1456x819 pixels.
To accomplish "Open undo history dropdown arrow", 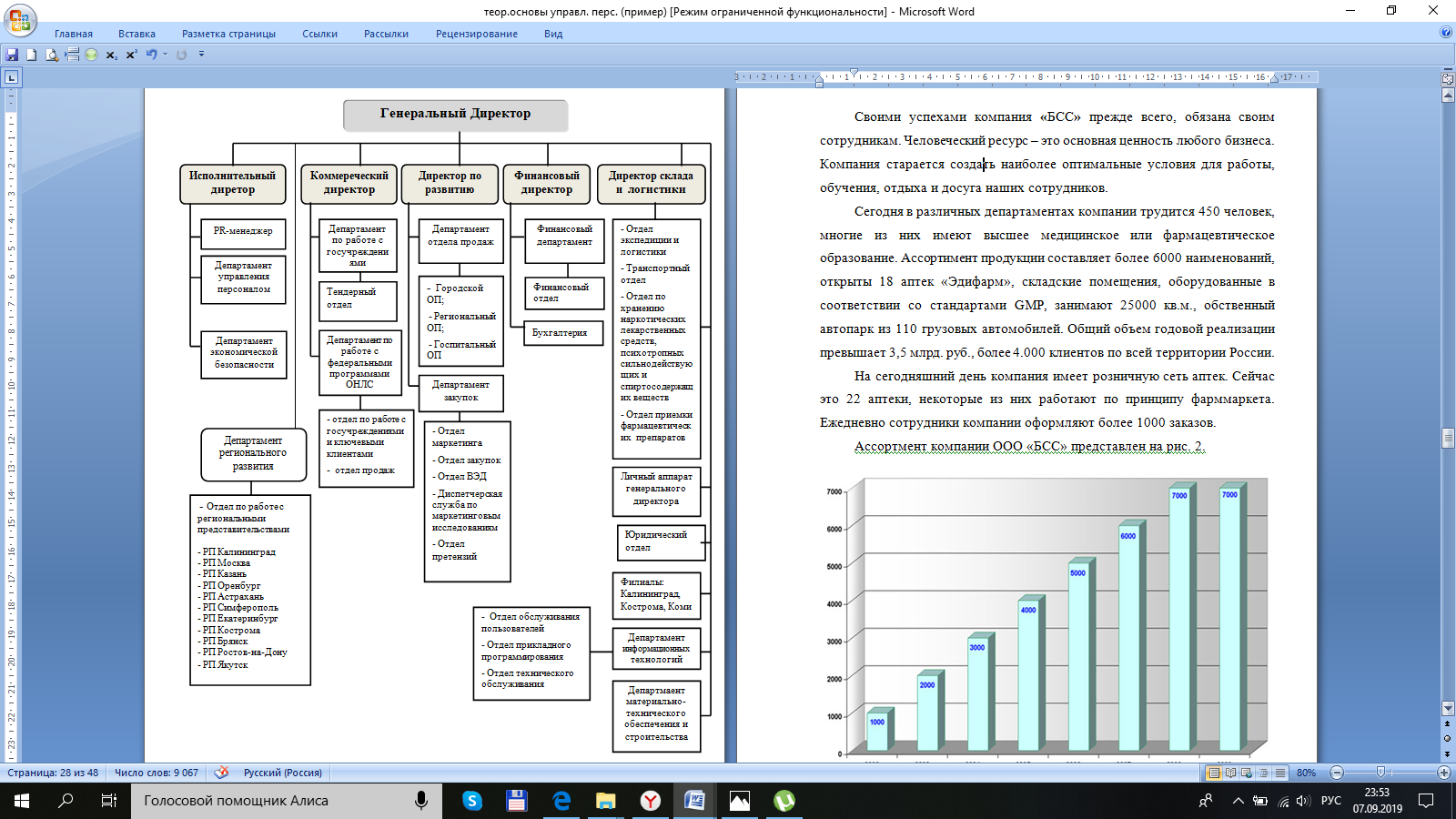I will 165,55.
